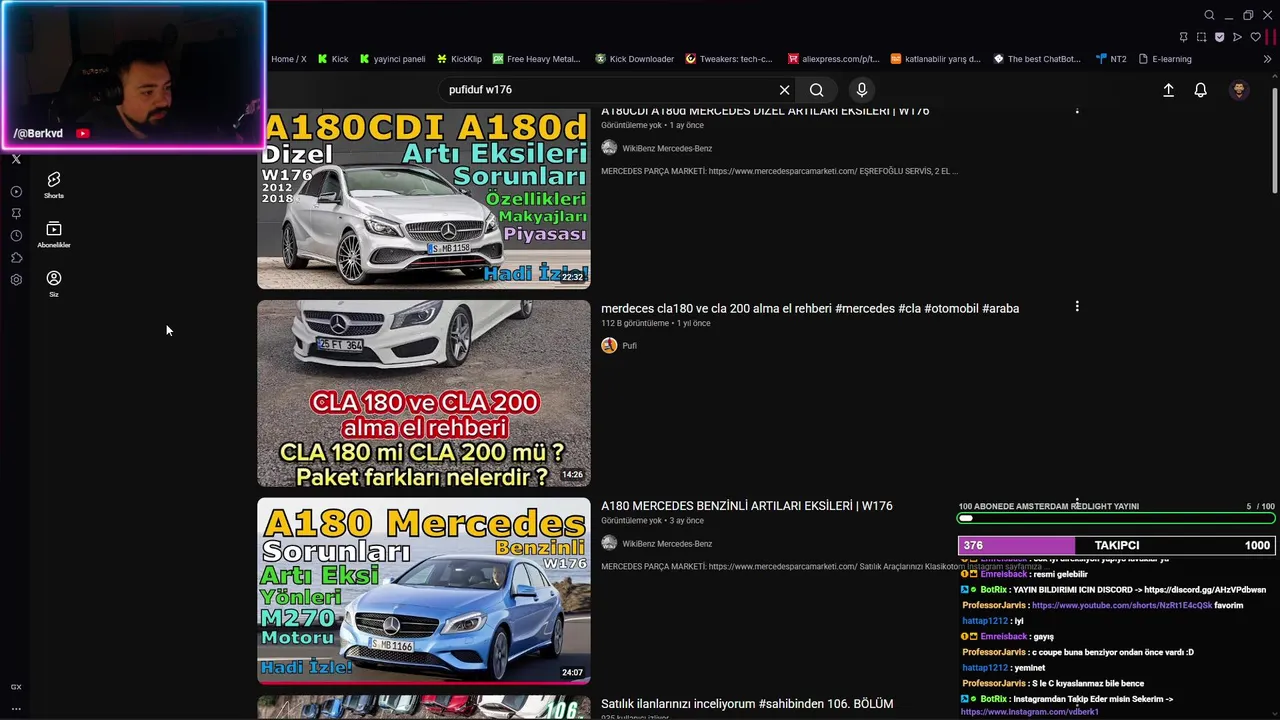This screenshot has width=1280, height=720.
Task: Open the Kick Downloader bookmark
Action: (x=634, y=59)
